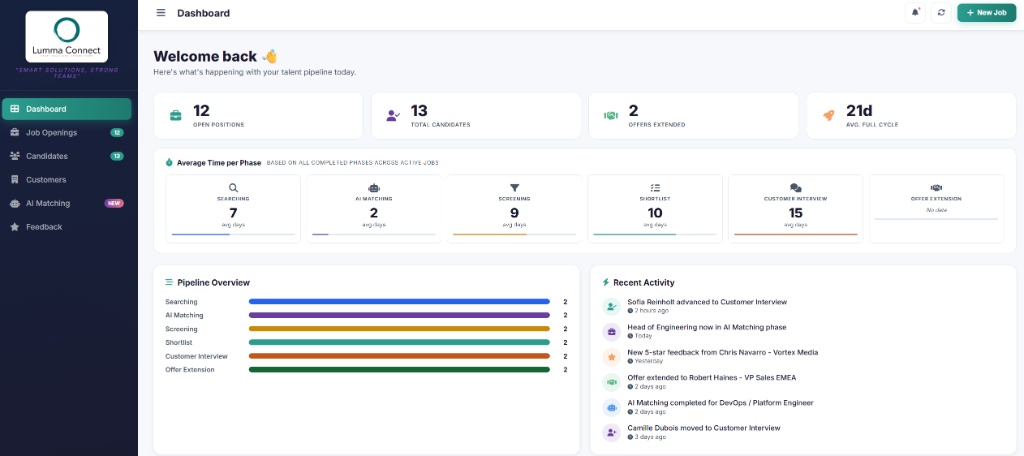Click the Robert Haines offer handshake icon
1024x456 pixels.
[611, 382]
